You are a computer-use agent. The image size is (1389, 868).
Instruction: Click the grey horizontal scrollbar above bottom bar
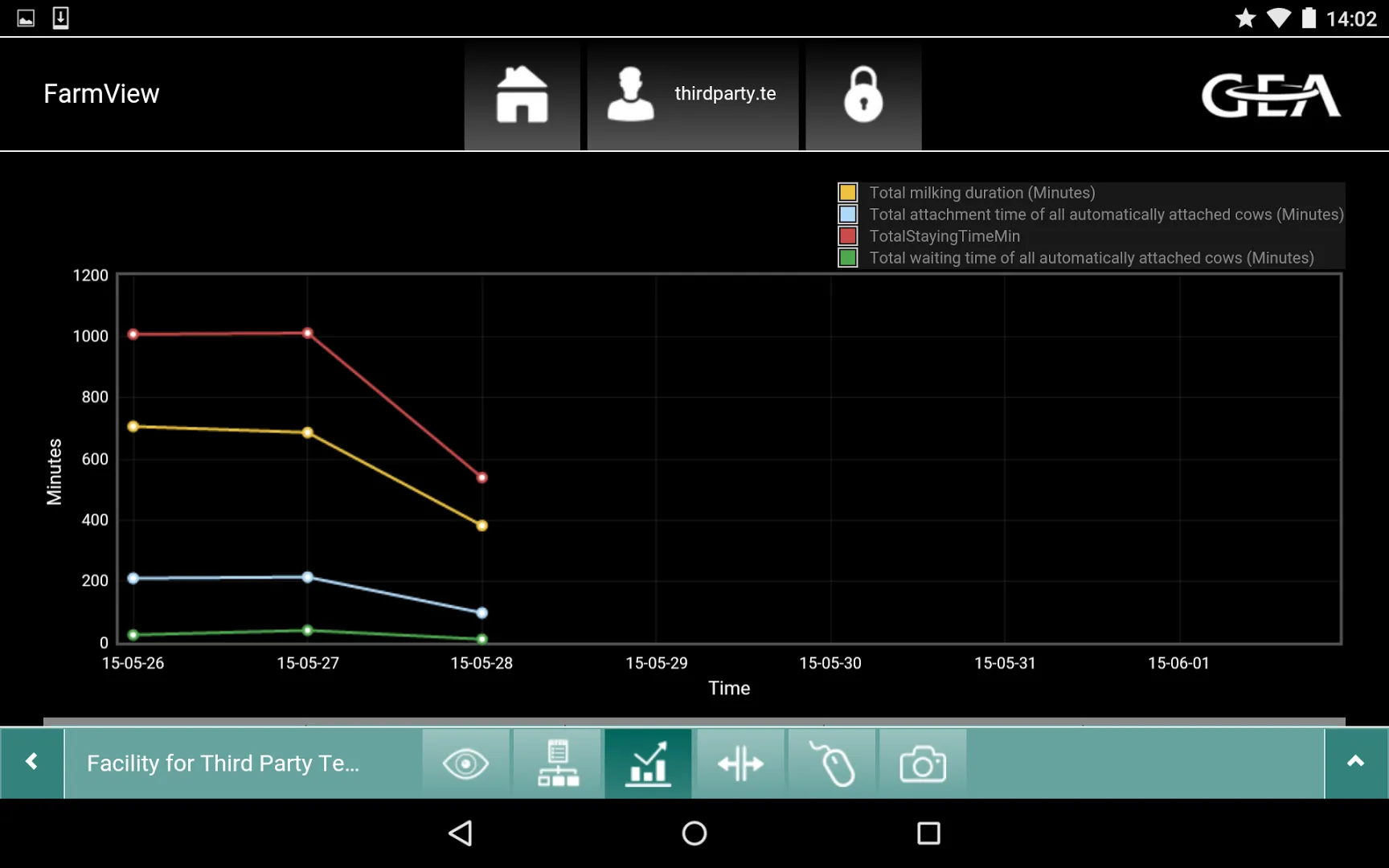[694, 722]
